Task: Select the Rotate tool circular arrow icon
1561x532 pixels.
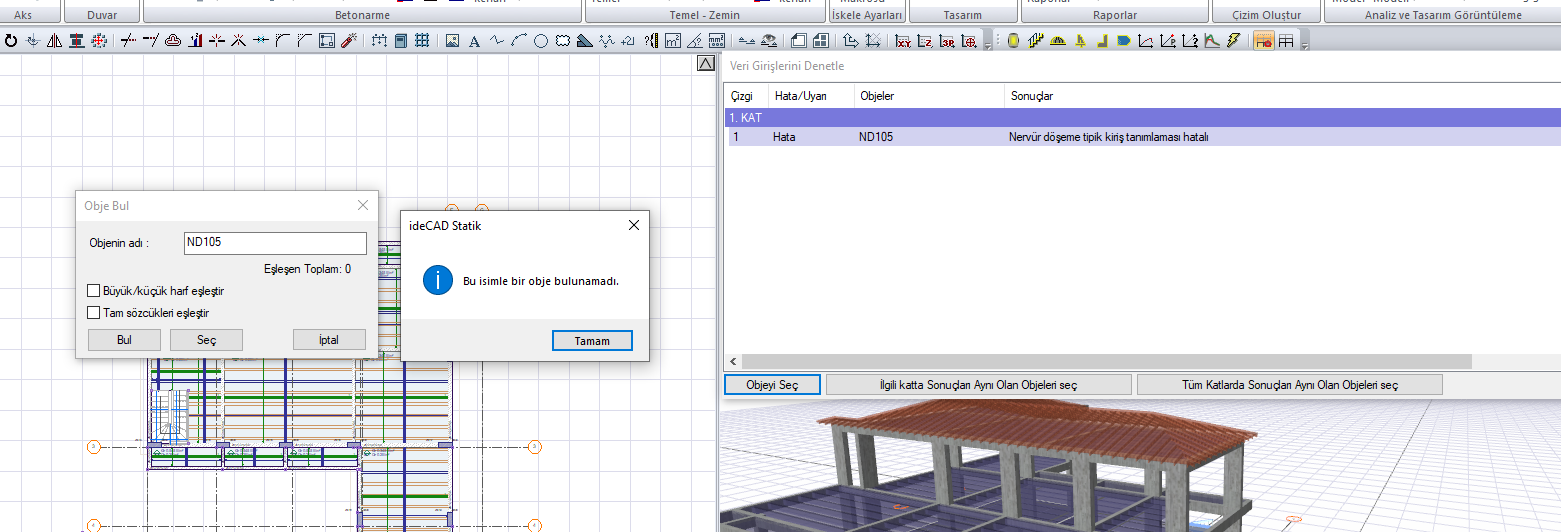Action: pos(11,41)
